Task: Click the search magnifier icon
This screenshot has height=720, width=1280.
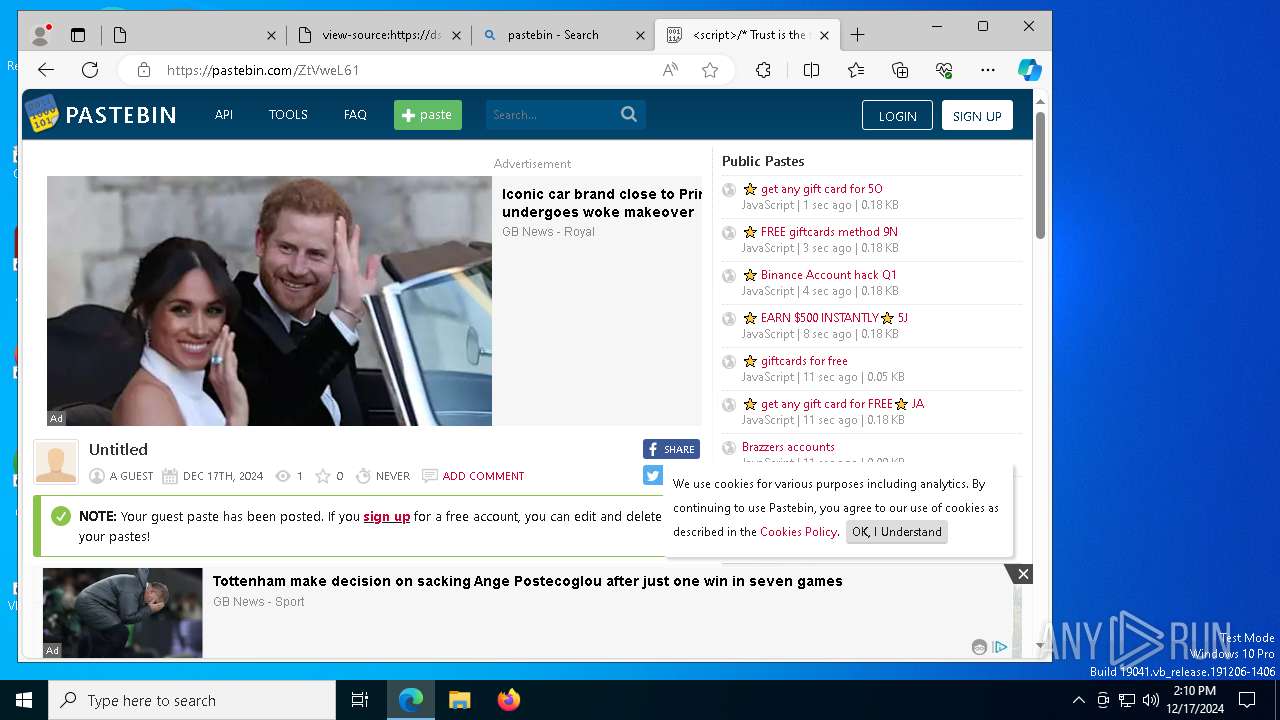Action: [629, 114]
